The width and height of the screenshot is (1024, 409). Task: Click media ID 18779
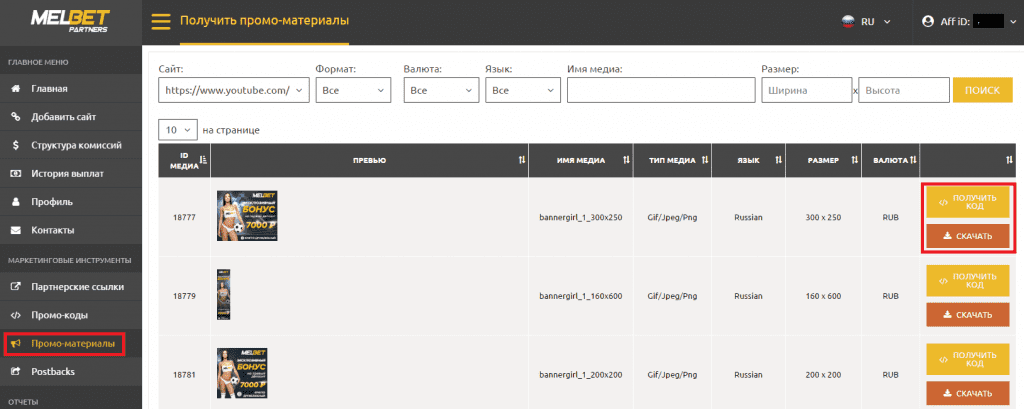click(184, 296)
